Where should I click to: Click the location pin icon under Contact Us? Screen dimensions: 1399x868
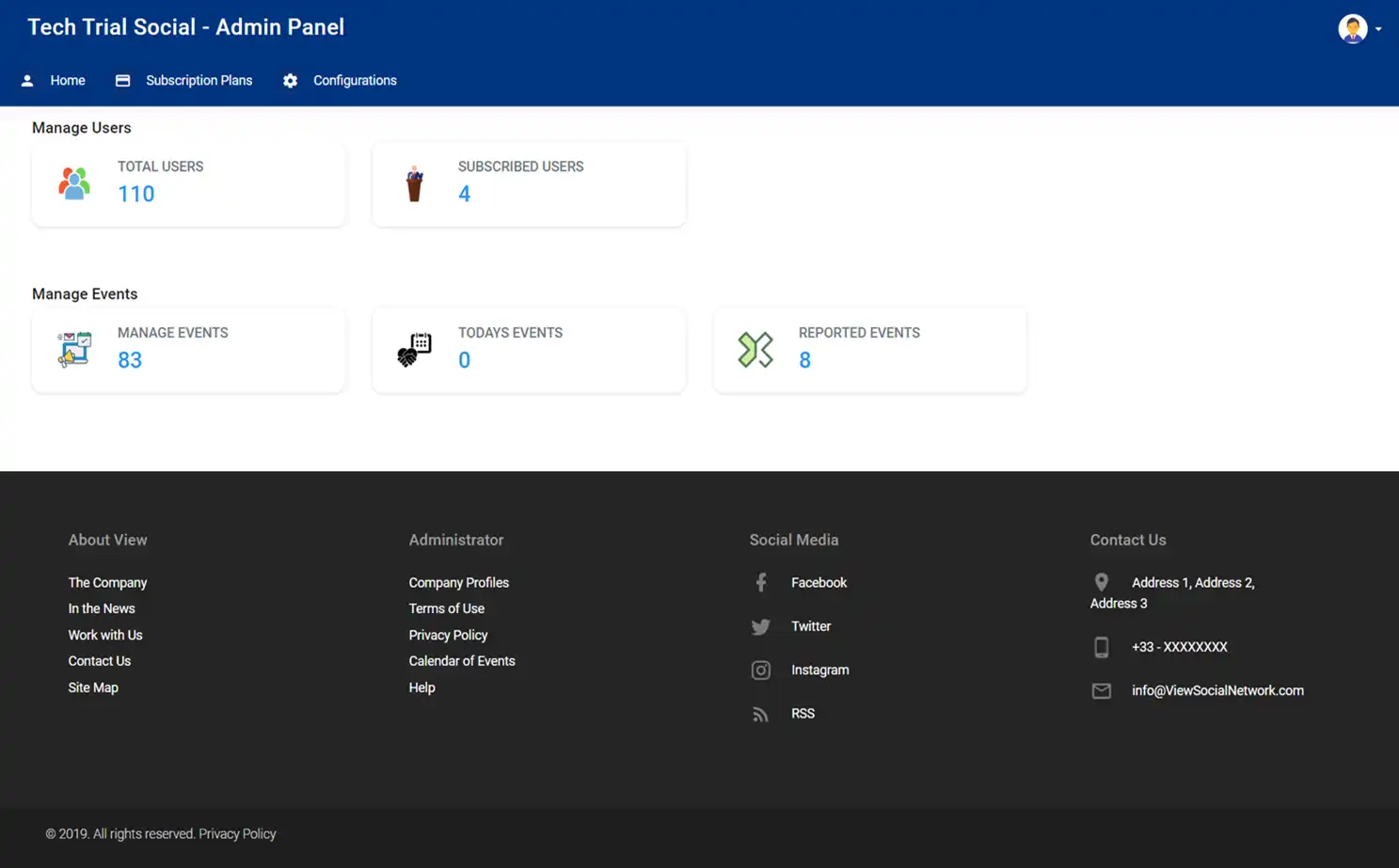click(x=1101, y=581)
